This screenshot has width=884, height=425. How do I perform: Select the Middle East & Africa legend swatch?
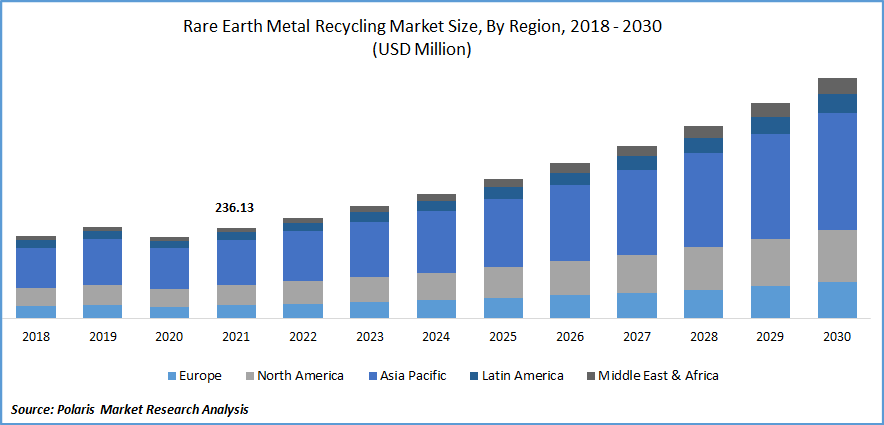pyautogui.click(x=591, y=376)
